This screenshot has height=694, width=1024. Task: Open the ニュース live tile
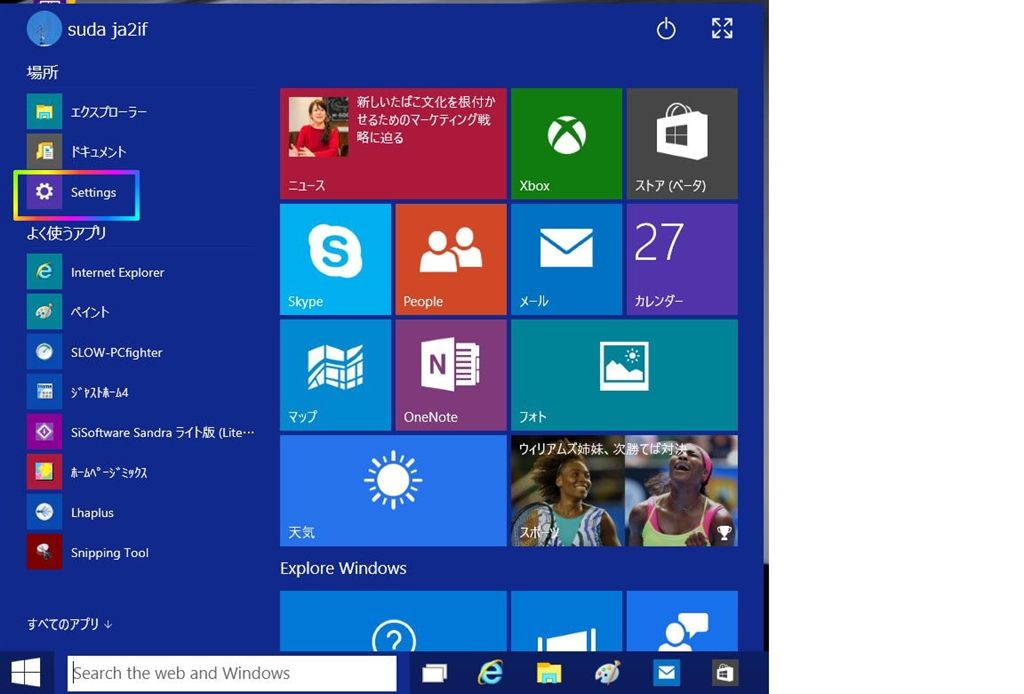tap(393, 144)
